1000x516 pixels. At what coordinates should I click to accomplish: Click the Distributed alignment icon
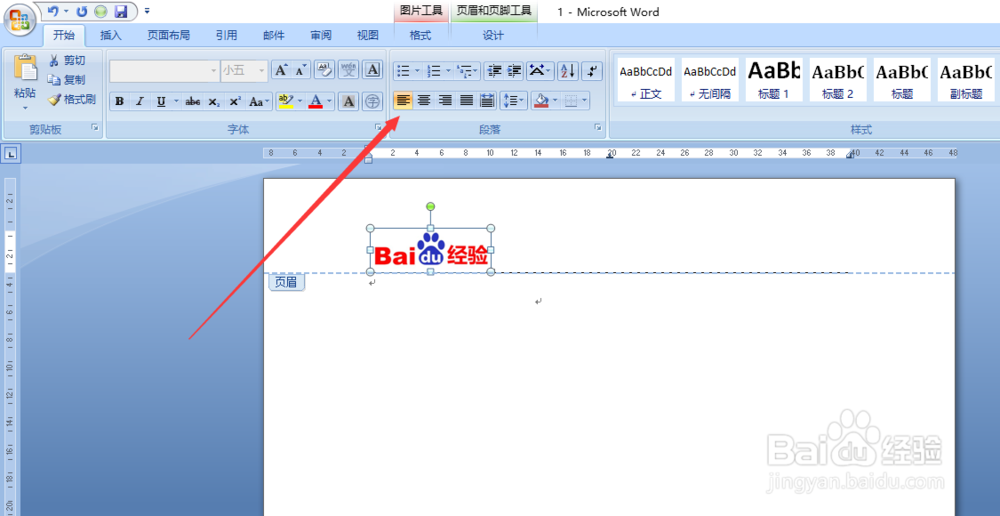[x=487, y=101]
